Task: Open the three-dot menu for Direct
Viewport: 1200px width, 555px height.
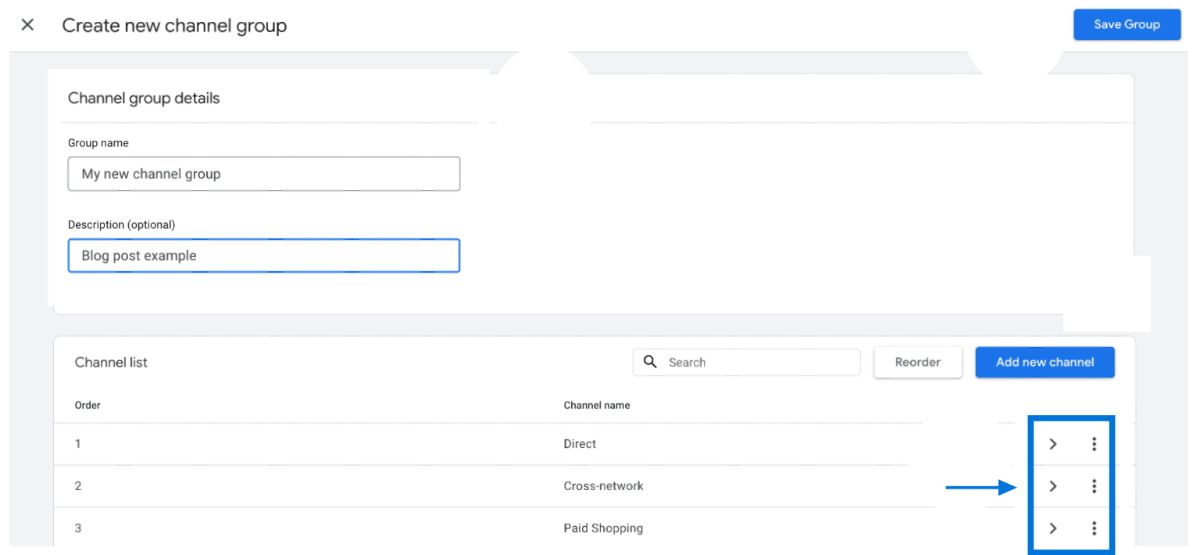Action: pos(1094,445)
